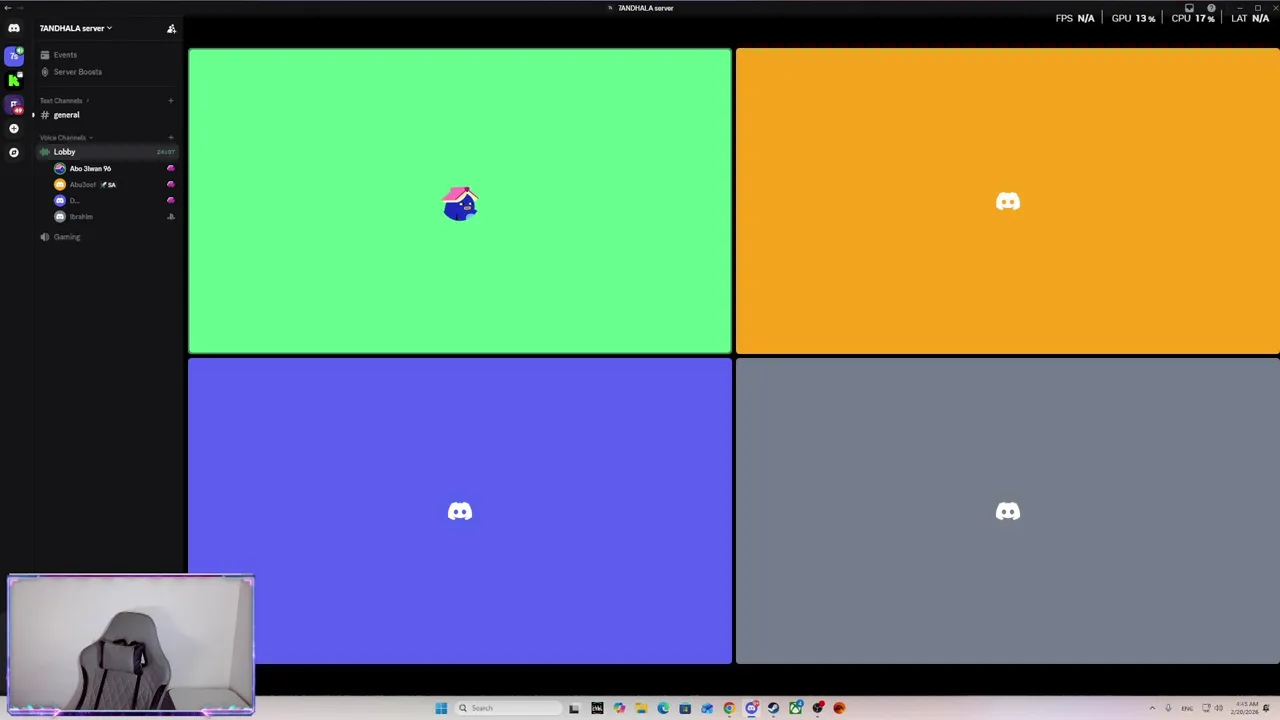Image resolution: width=1280 pixels, height=720 pixels.
Task: Collapse the Voice Channels category
Action: coord(66,137)
